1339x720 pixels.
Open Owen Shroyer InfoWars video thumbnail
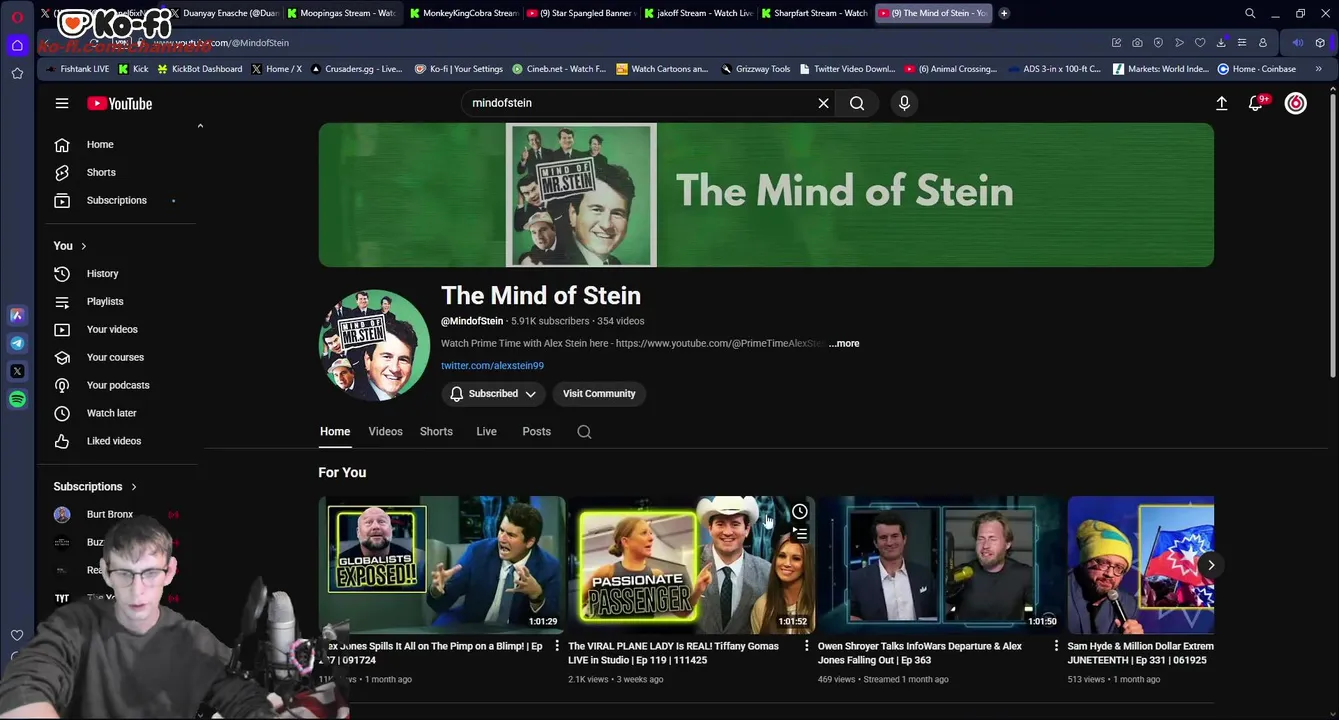pos(941,565)
